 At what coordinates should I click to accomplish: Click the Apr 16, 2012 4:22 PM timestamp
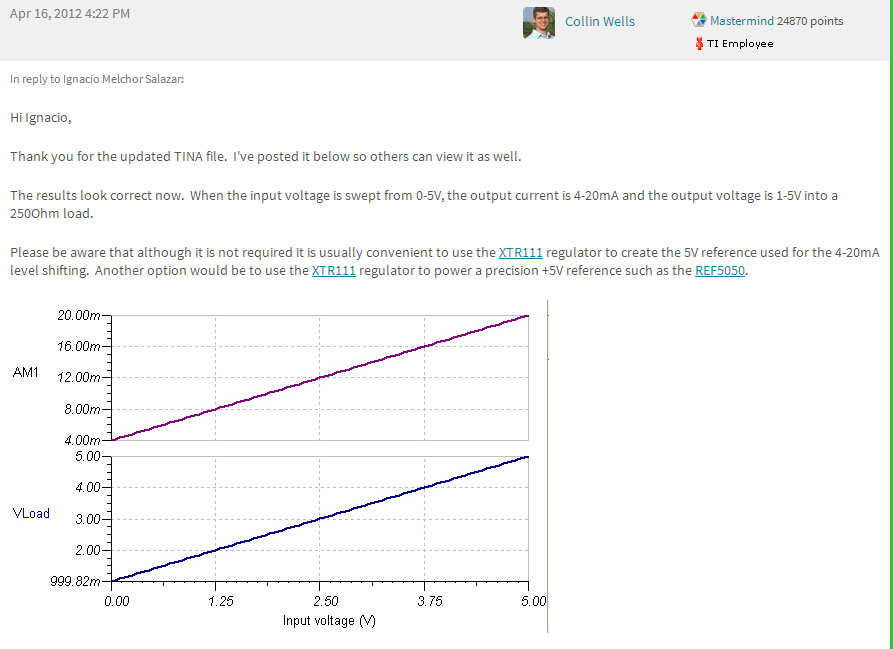(x=69, y=14)
